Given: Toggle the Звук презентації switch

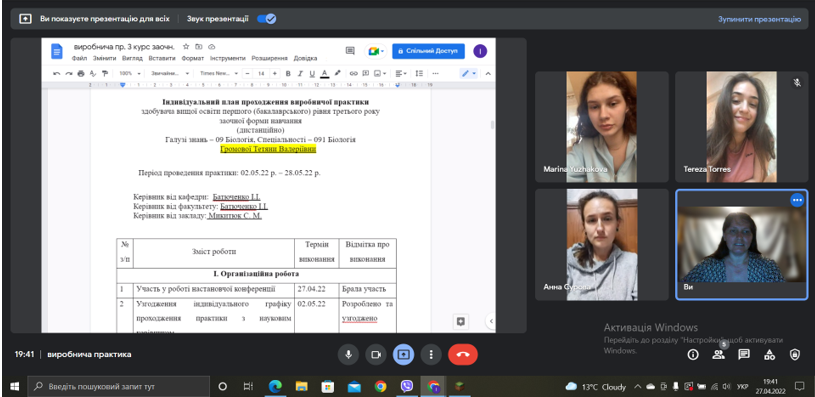Looking at the screenshot, I should tap(267, 19).
